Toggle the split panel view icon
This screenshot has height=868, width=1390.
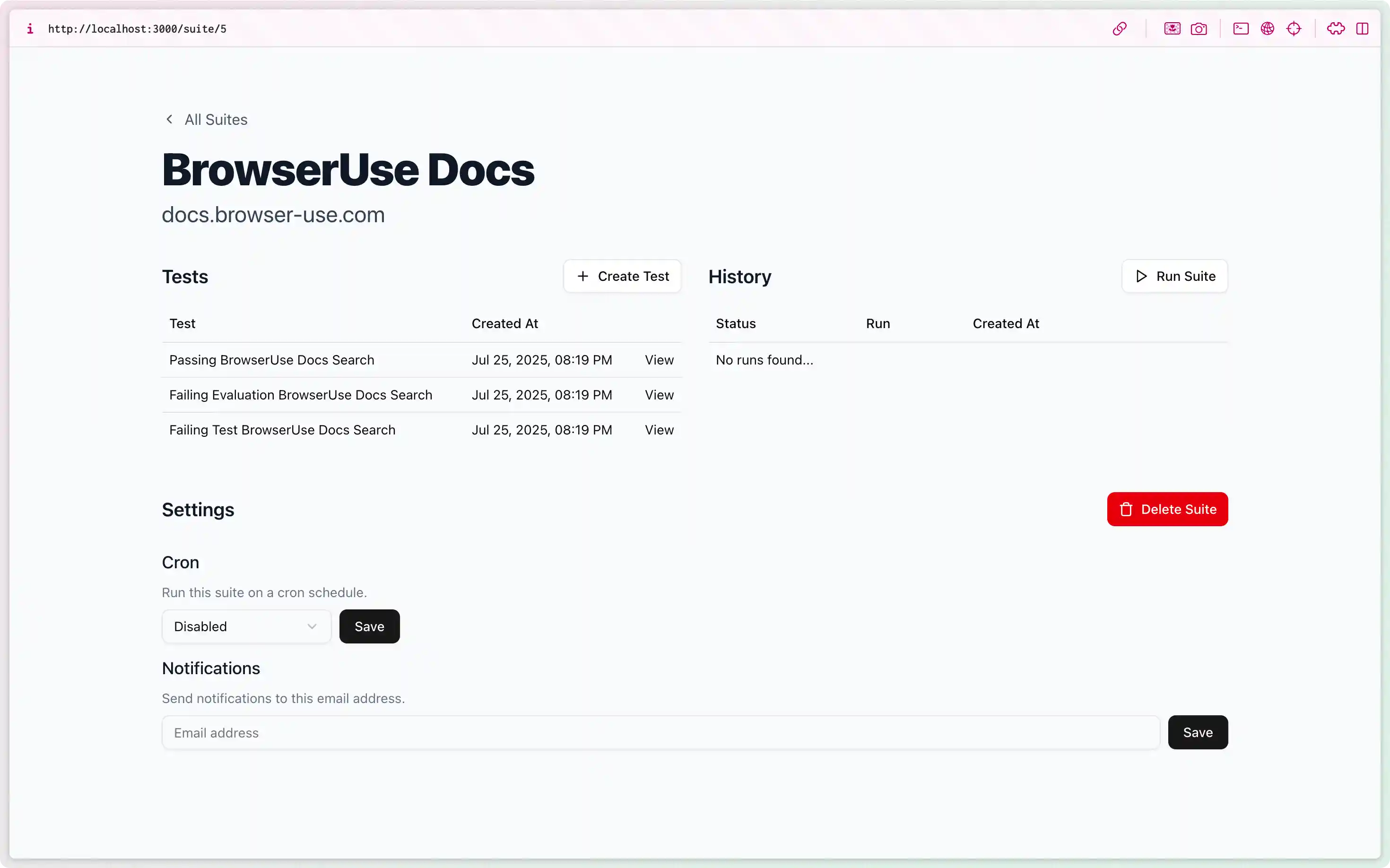1363,28
